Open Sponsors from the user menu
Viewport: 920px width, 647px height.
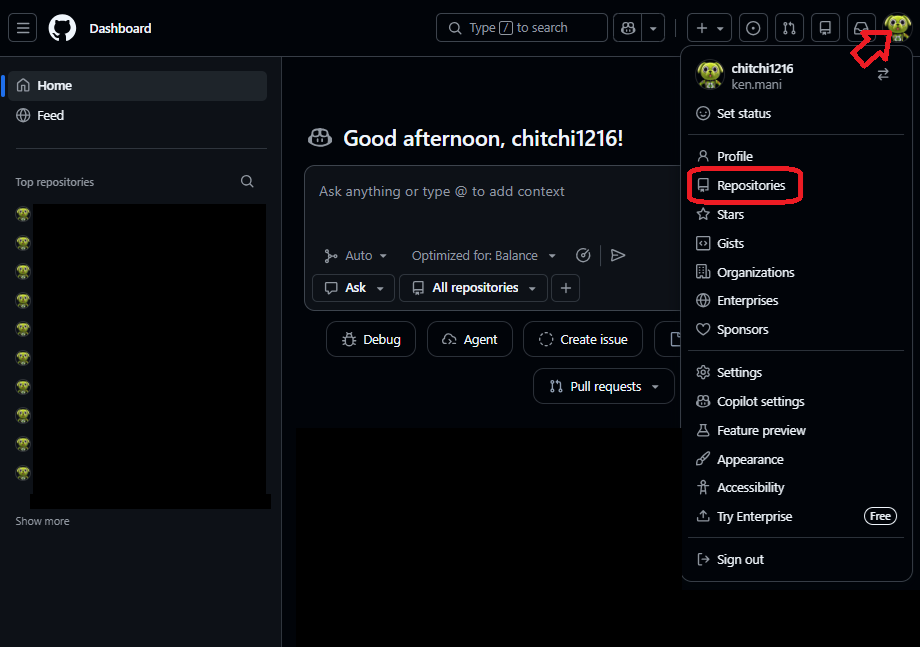coord(796,330)
